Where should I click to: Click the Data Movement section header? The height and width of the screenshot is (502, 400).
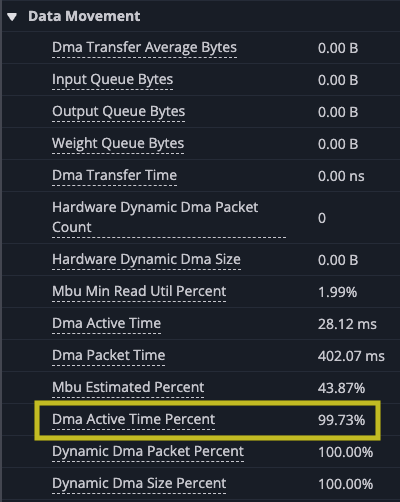pyautogui.click(x=84, y=16)
